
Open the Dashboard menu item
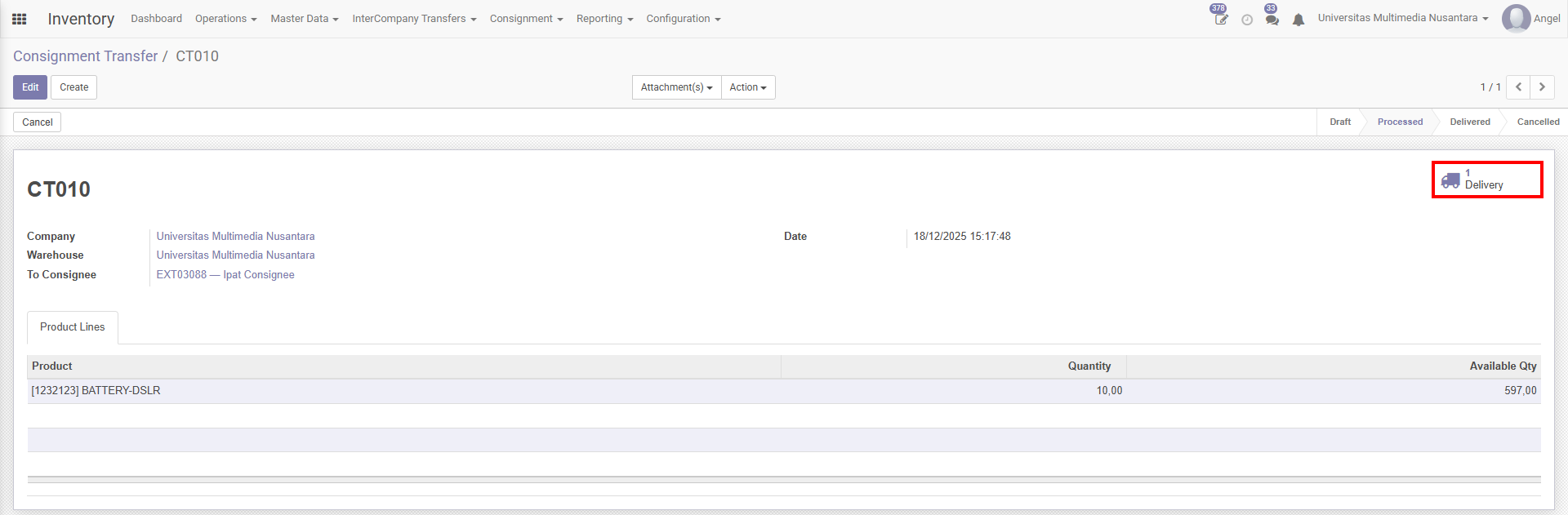(156, 19)
